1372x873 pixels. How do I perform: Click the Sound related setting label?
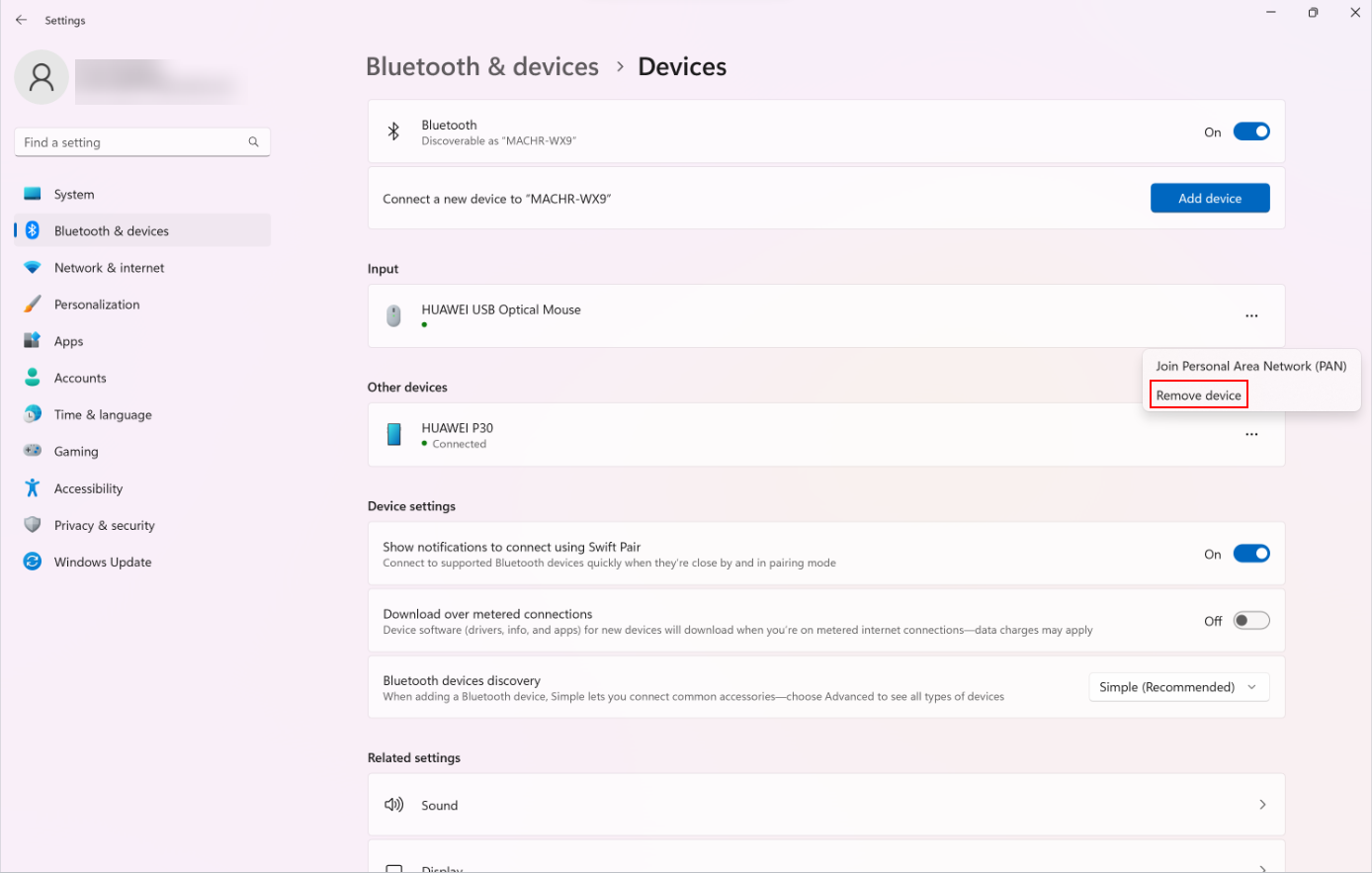440,806
